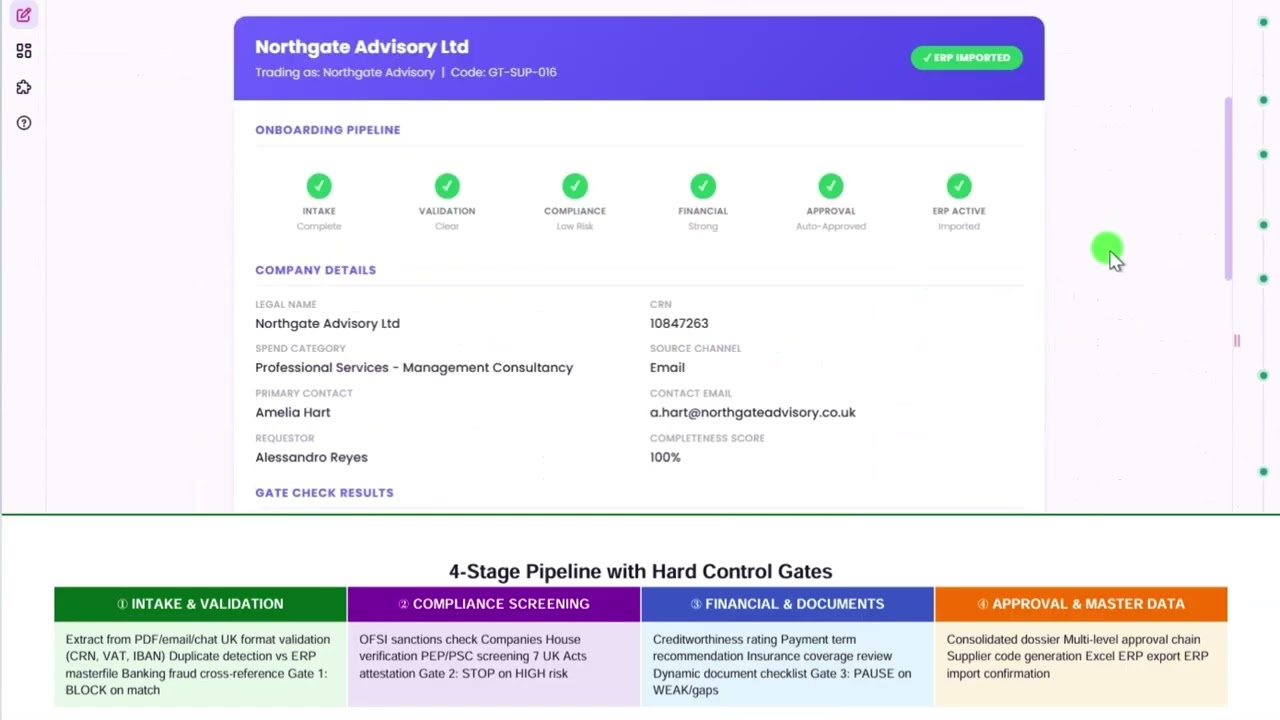
Task: Select the Financial & Documents stage header
Action: [788, 604]
